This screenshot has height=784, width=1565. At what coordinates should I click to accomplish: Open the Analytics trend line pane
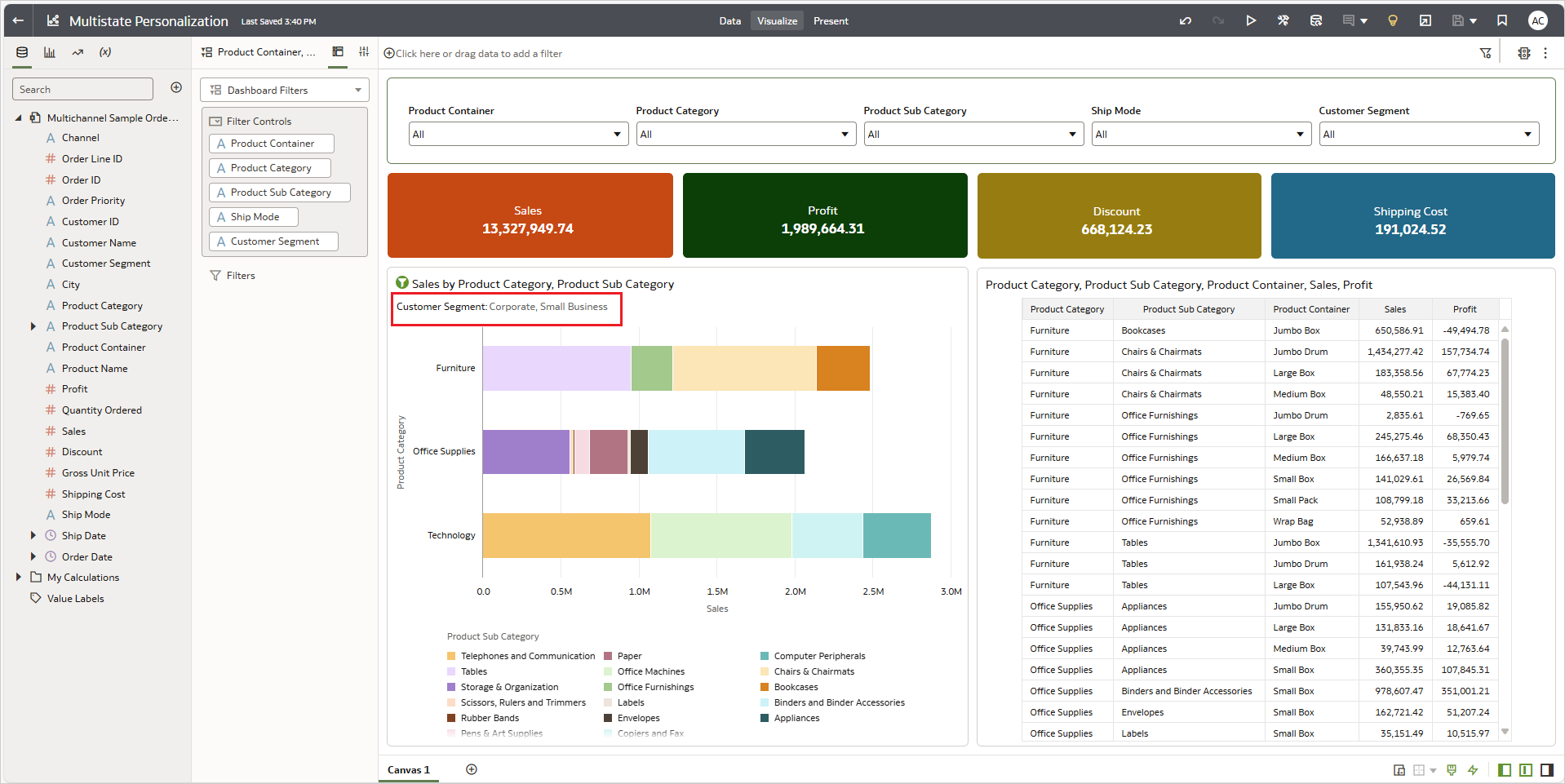[78, 52]
